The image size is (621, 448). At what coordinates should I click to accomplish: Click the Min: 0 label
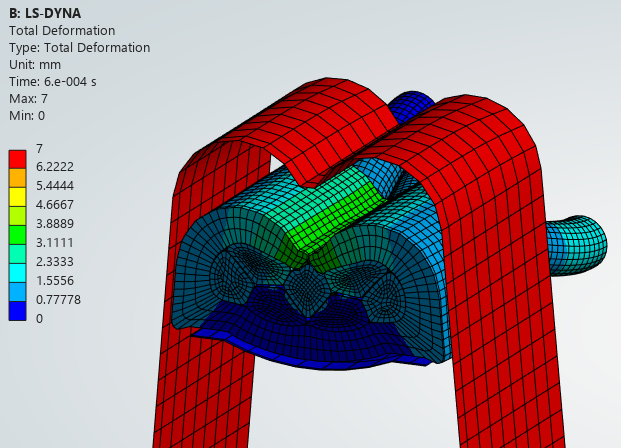click(27, 116)
